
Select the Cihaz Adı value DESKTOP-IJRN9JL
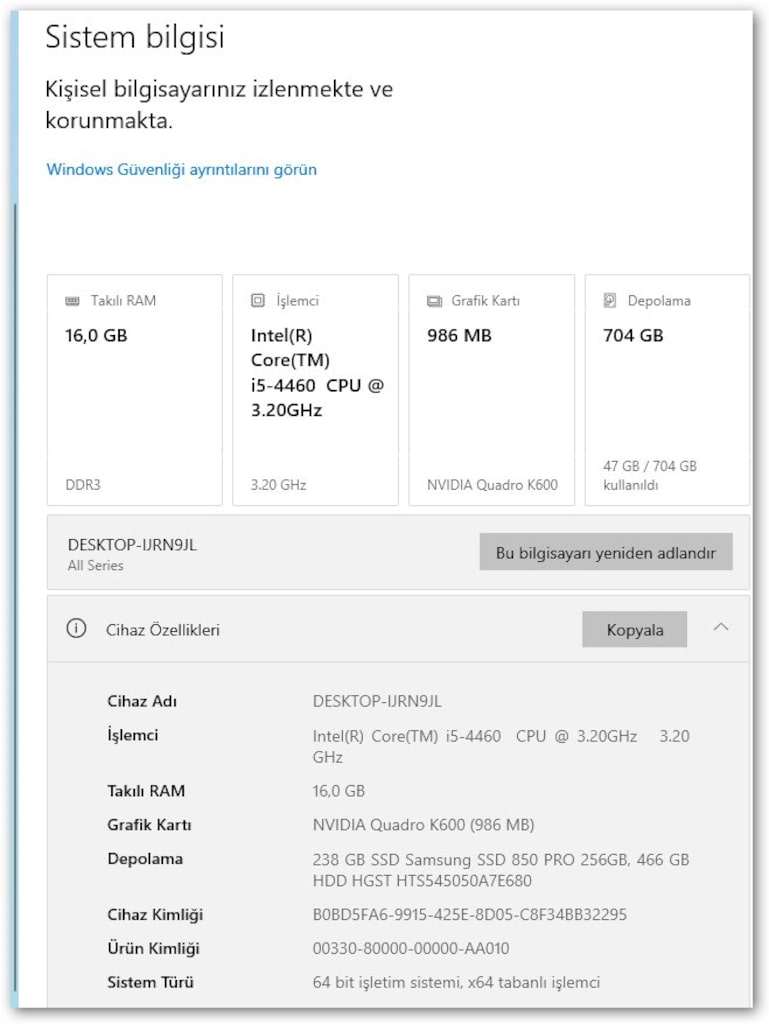tap(377, 701)
